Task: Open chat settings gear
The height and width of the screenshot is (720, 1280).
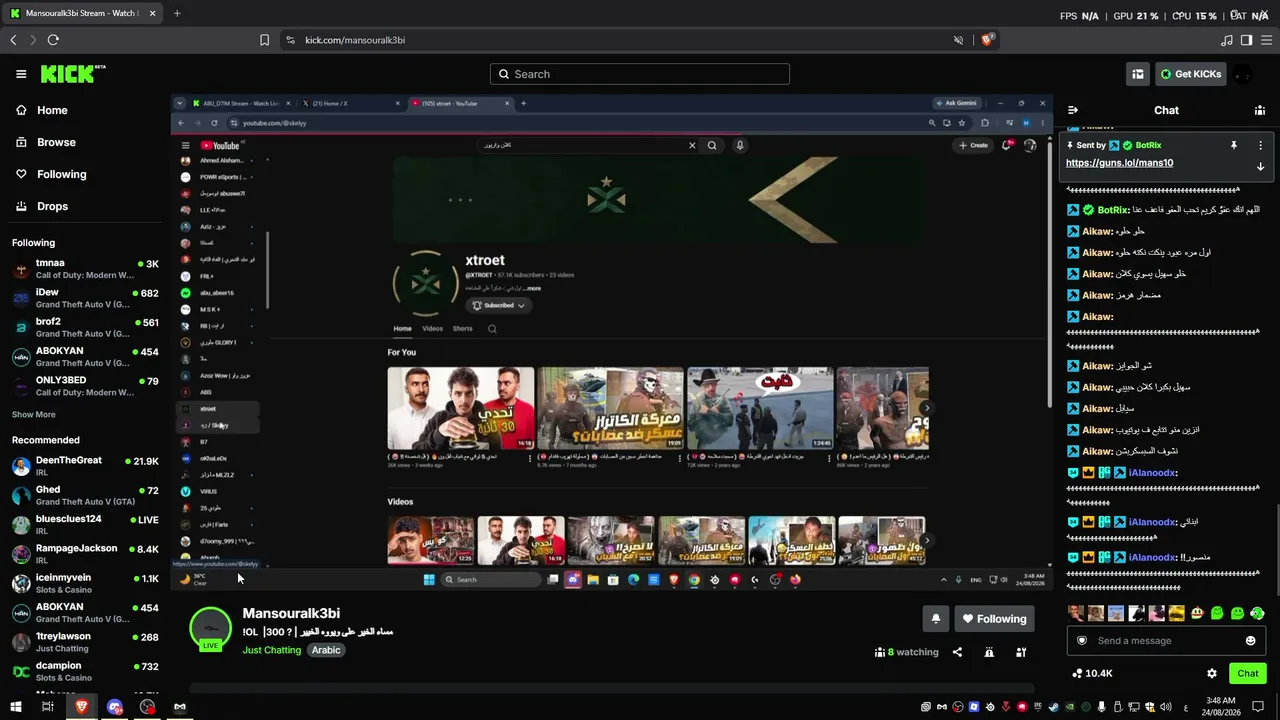Action: (x=1212, y=674)
